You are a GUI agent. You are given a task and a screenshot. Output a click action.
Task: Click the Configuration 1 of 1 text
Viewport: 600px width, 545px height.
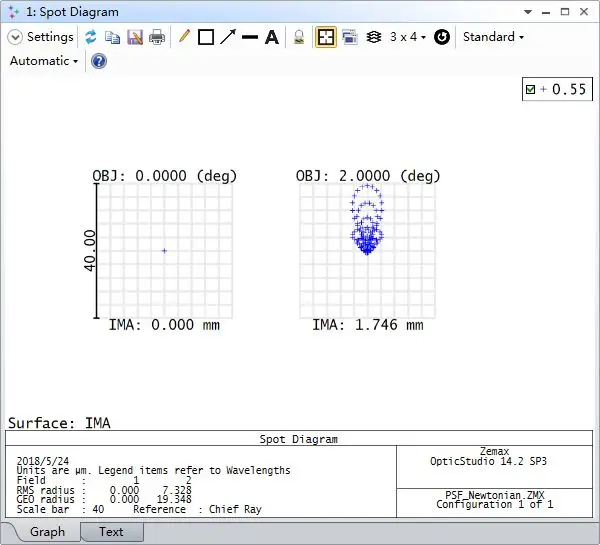coord(494,504)
